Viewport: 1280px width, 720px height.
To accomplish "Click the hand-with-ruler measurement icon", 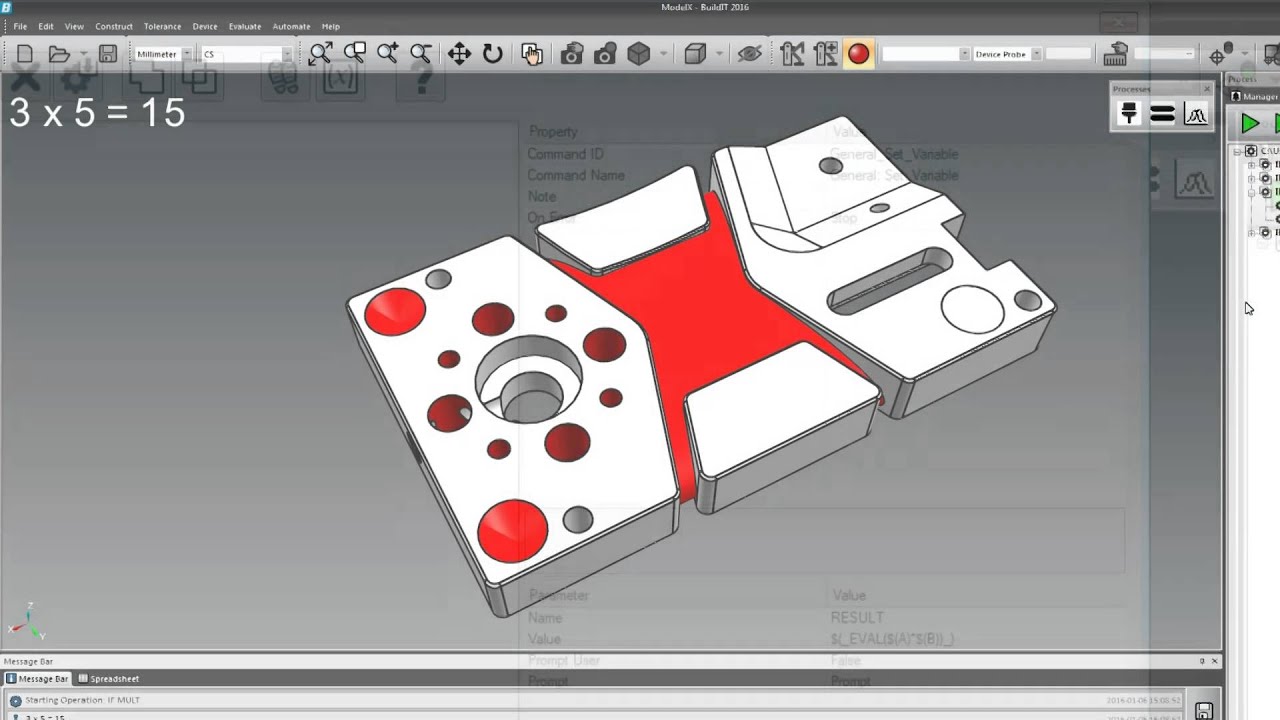I will [1116, 54].
